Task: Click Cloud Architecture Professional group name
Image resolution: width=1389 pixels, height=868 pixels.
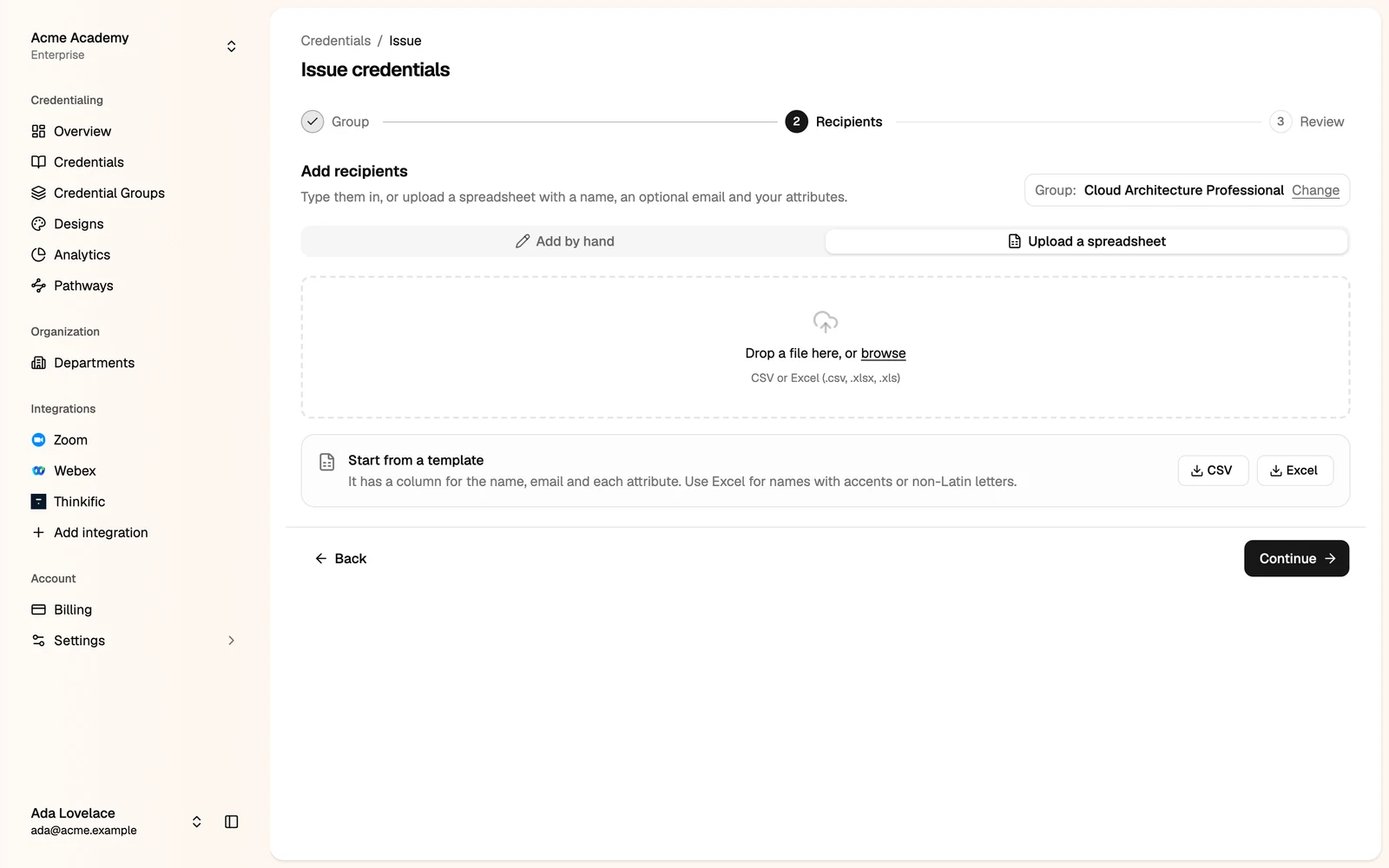Action: [x=1183, y=190]
